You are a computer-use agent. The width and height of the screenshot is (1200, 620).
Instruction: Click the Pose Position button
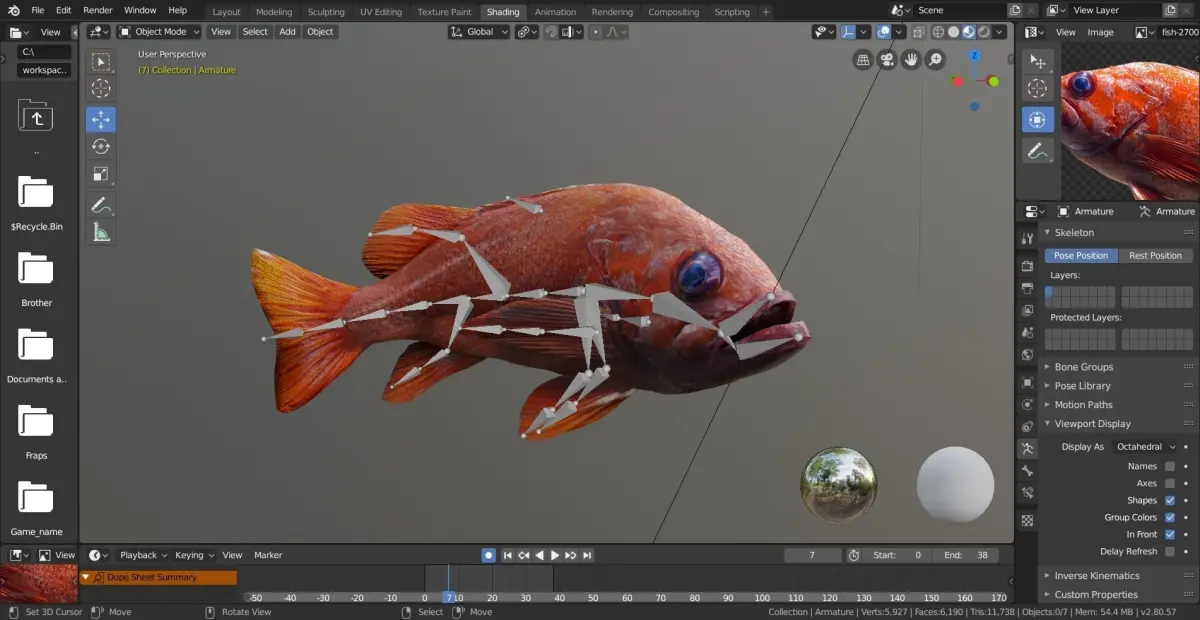(x=1081, y=255)
